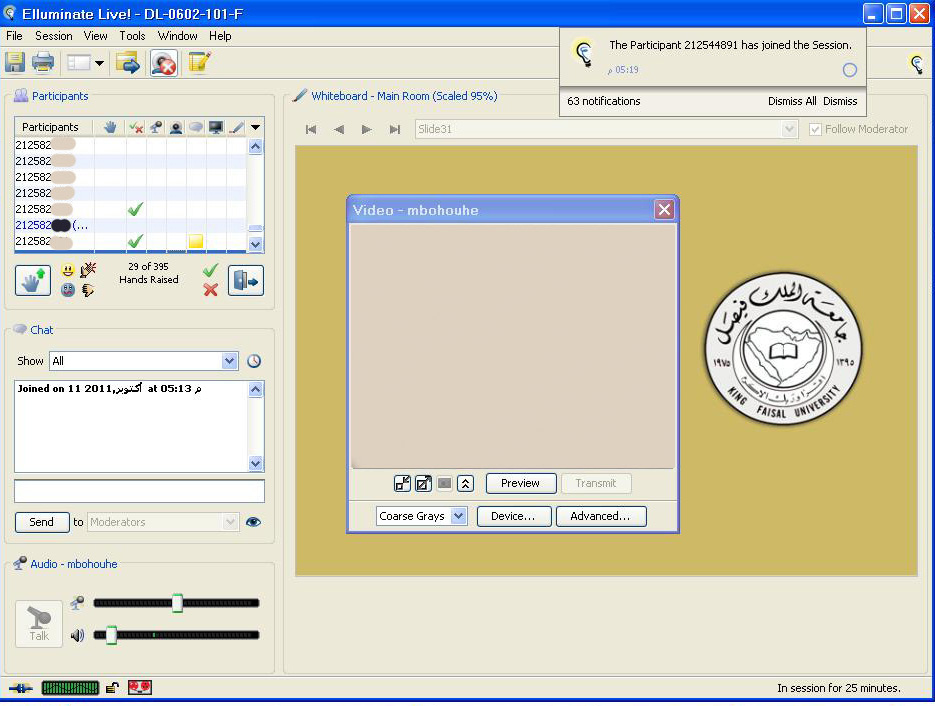This screenshot has height=706, width=935.
Task: Click the thumbs down disapproval icon
Action: (x=88, y=290)
